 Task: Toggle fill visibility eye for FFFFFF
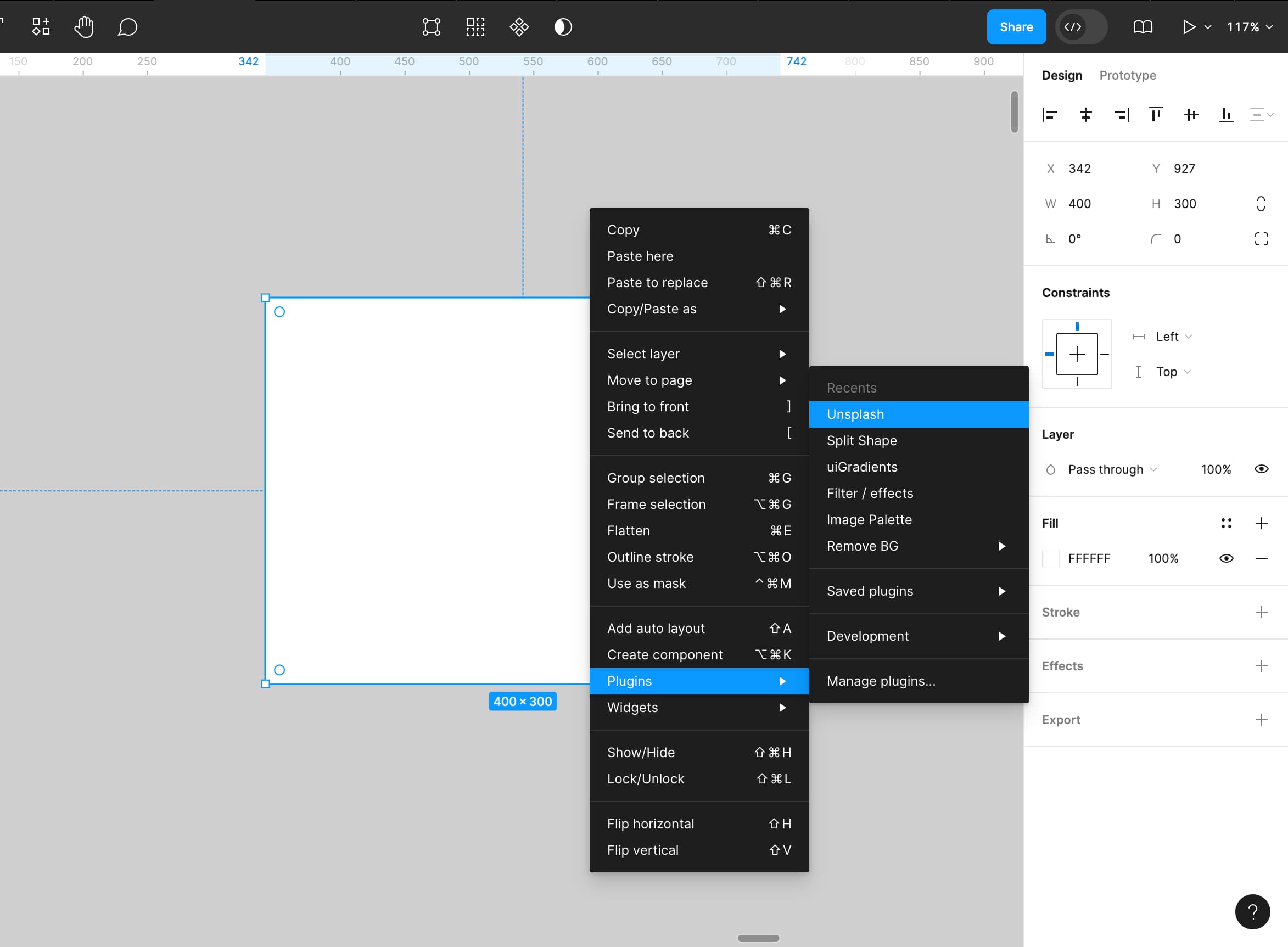click(1226, 558)
